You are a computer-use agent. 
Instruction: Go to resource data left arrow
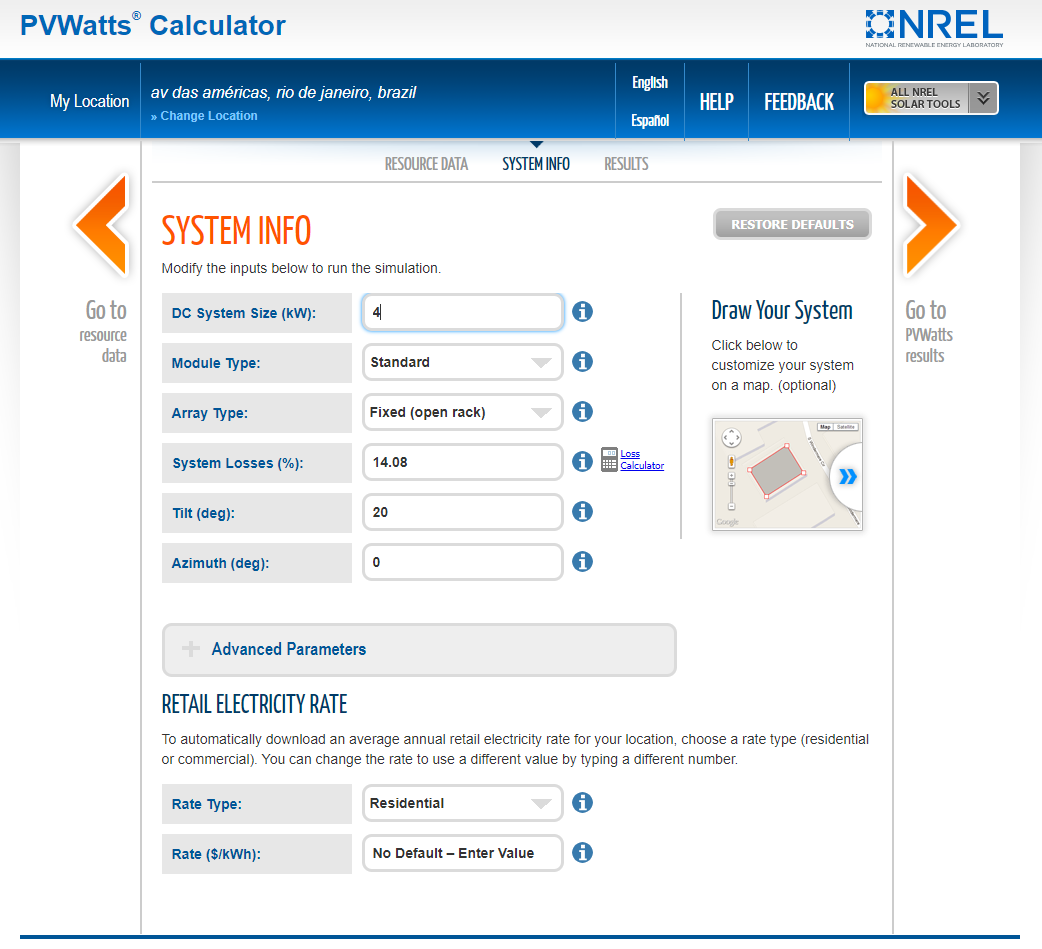(102, 225)
